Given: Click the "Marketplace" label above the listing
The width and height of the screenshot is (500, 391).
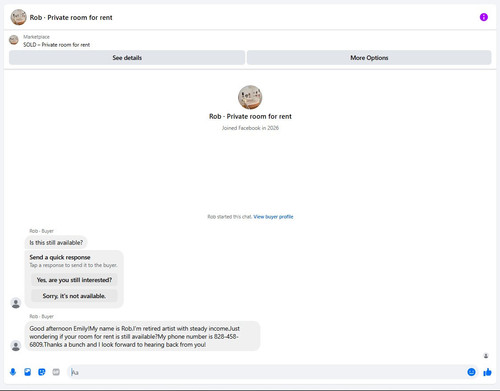Looking at the screenshot, I should pos(36,37).
